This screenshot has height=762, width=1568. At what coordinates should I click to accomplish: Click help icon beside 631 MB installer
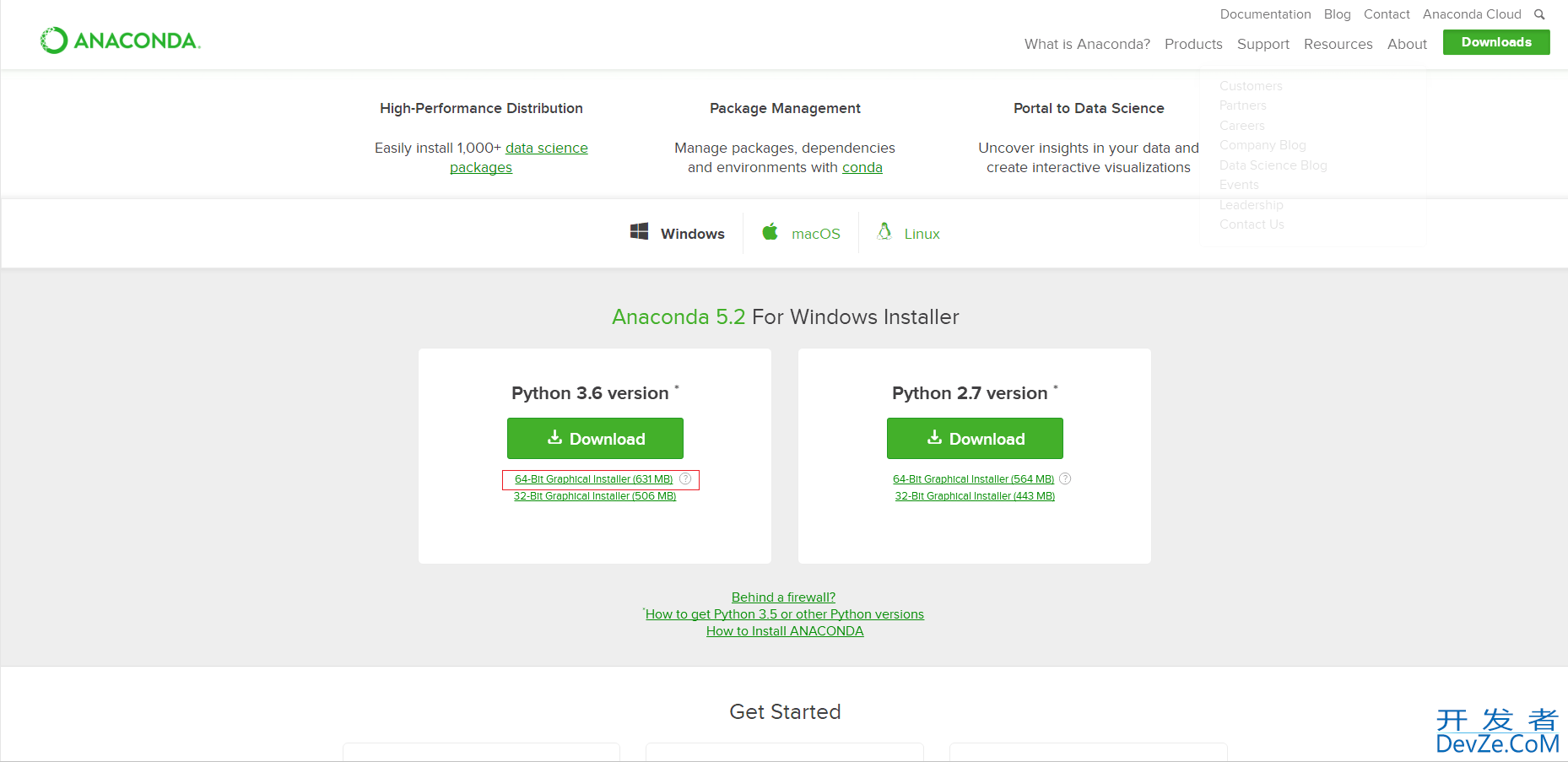click(x=685, y=478)
